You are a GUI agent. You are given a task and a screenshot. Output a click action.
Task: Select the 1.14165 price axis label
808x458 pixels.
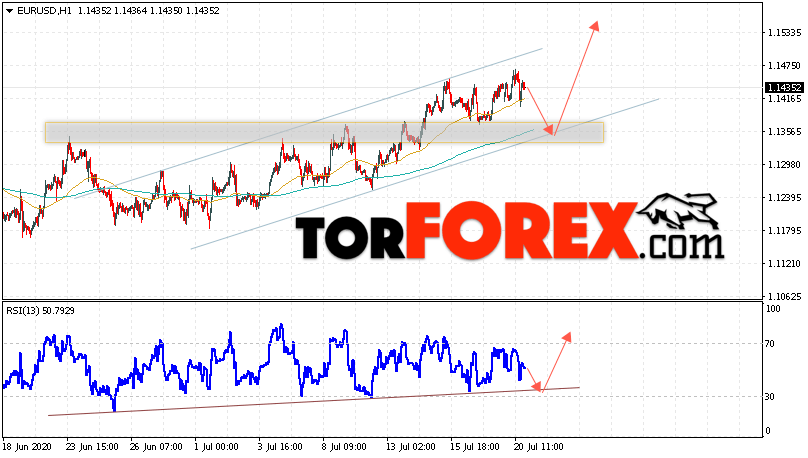(x=784, y=99)
